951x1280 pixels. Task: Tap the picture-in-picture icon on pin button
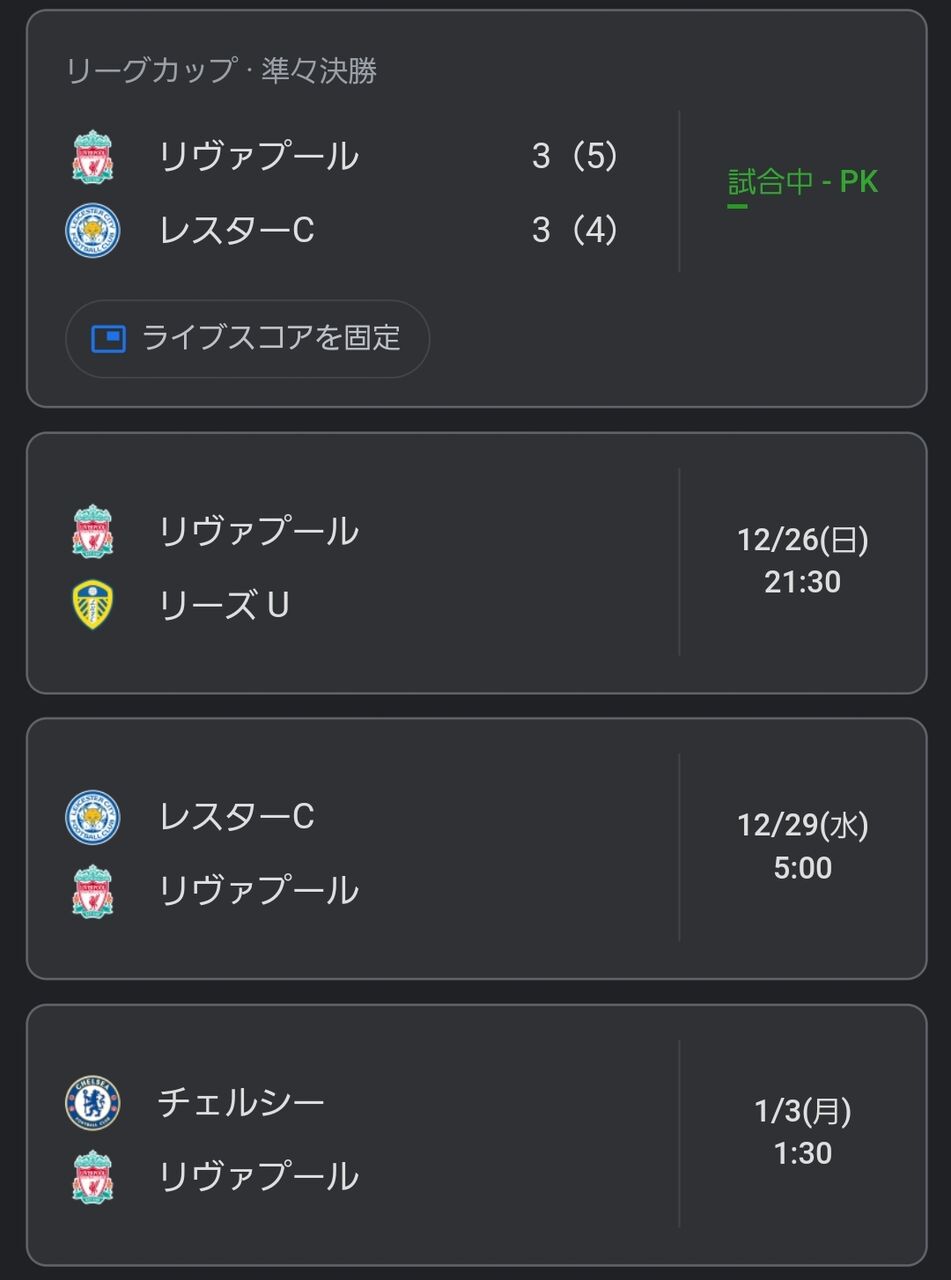108,339
